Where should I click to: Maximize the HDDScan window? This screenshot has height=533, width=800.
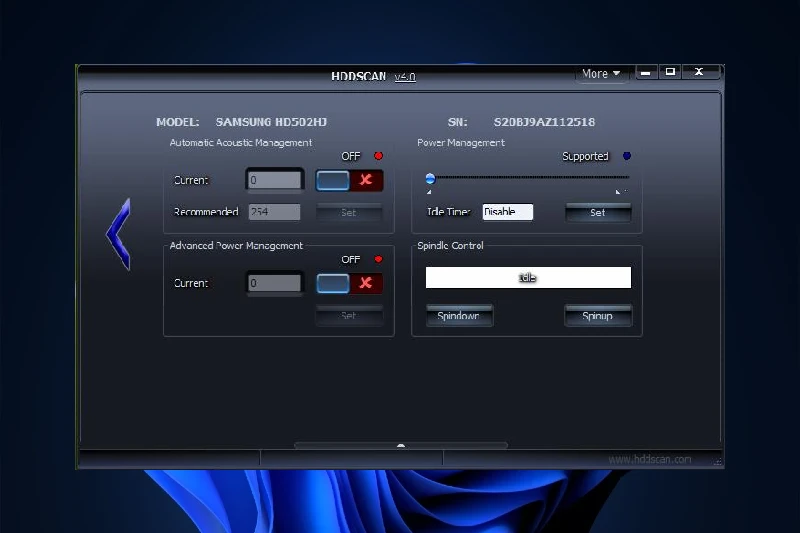coord(670,72)
